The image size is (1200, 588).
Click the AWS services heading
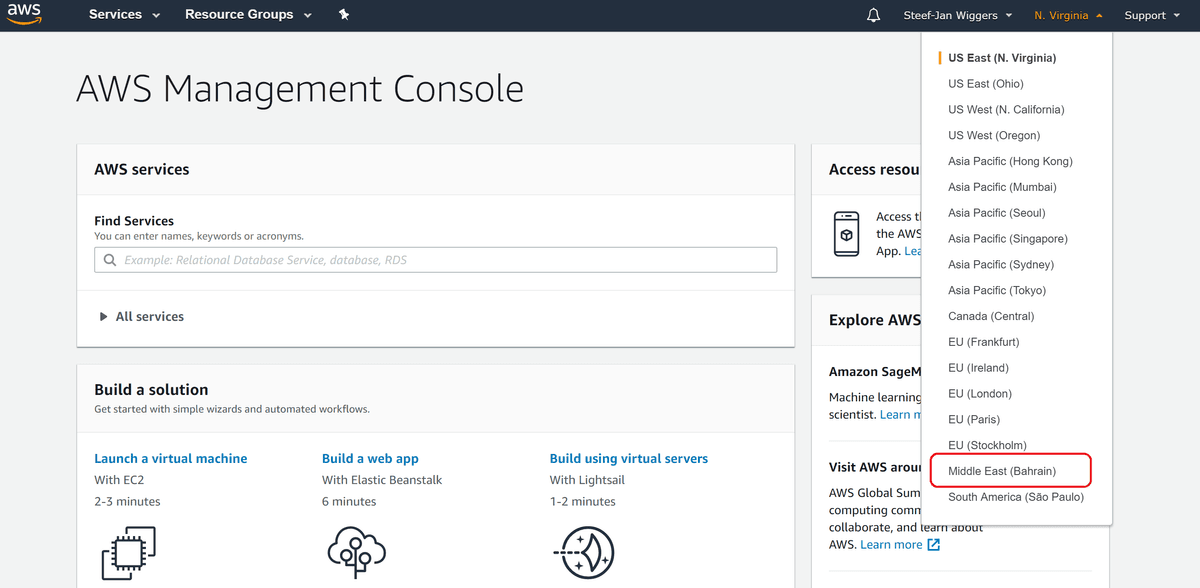click(x=142, y=170)
